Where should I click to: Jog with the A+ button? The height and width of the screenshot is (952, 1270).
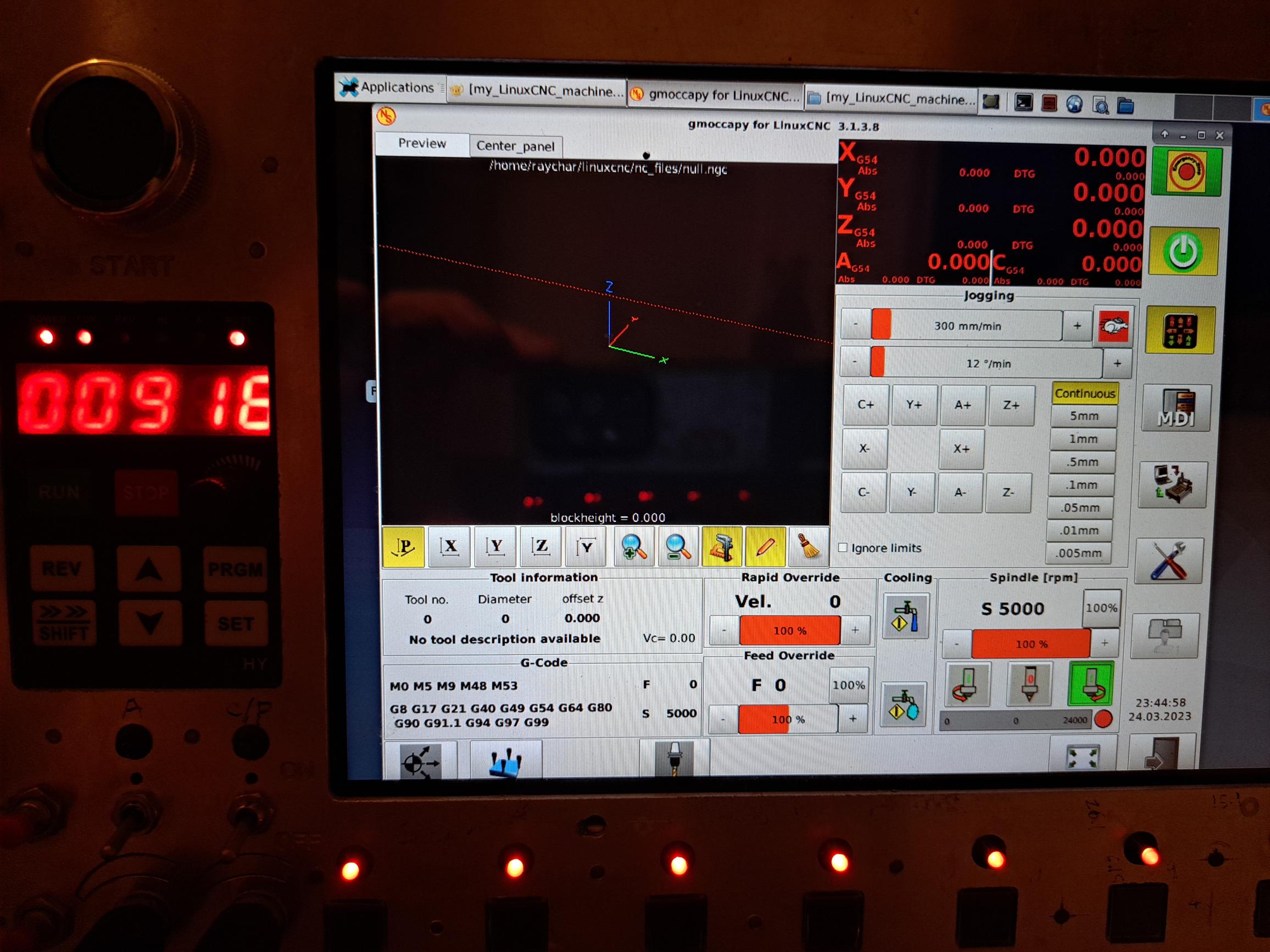click(x=963, y=405)
